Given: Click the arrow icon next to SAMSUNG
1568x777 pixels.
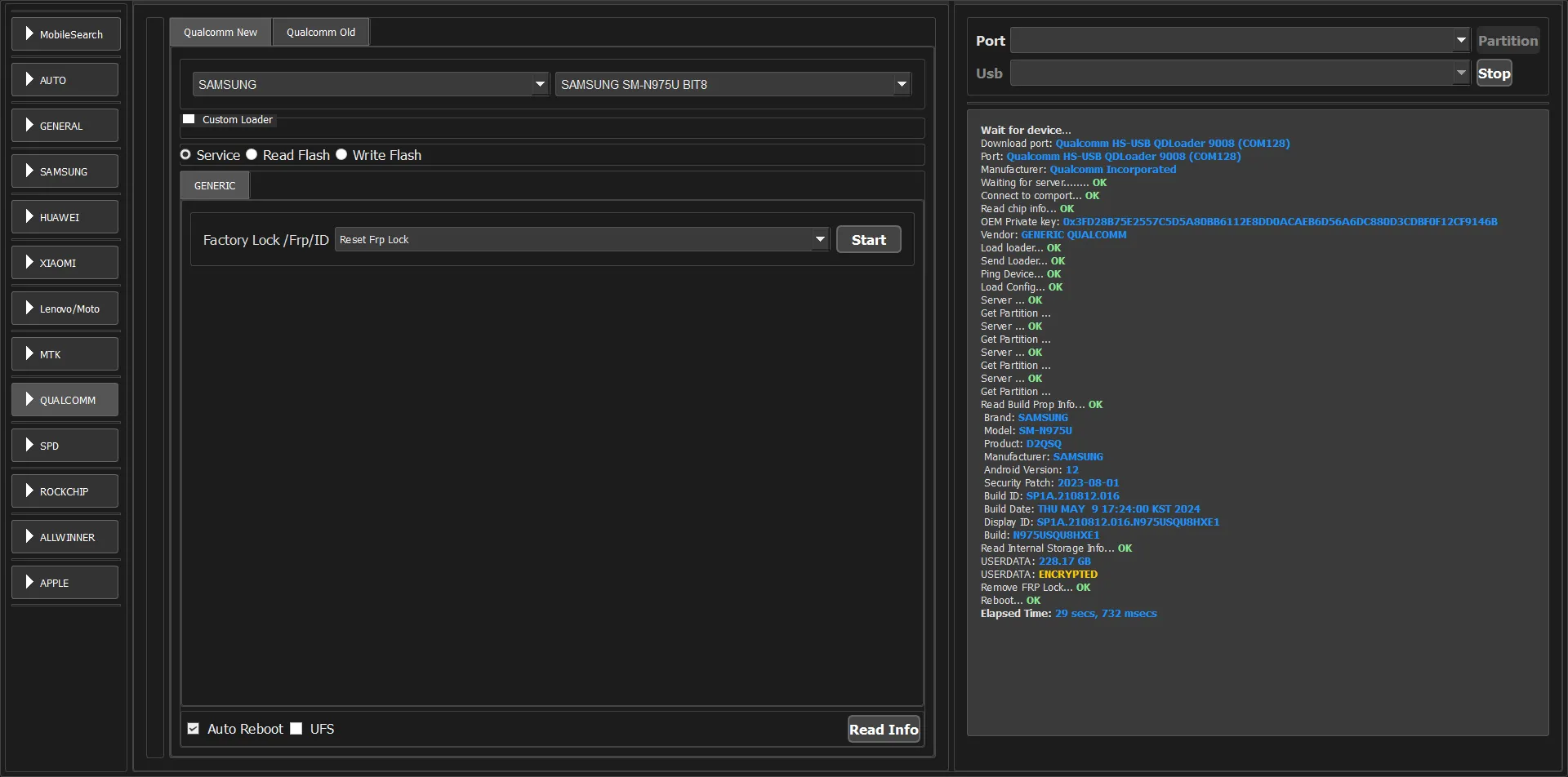Looking at the screenshot, I should (29, 171).
